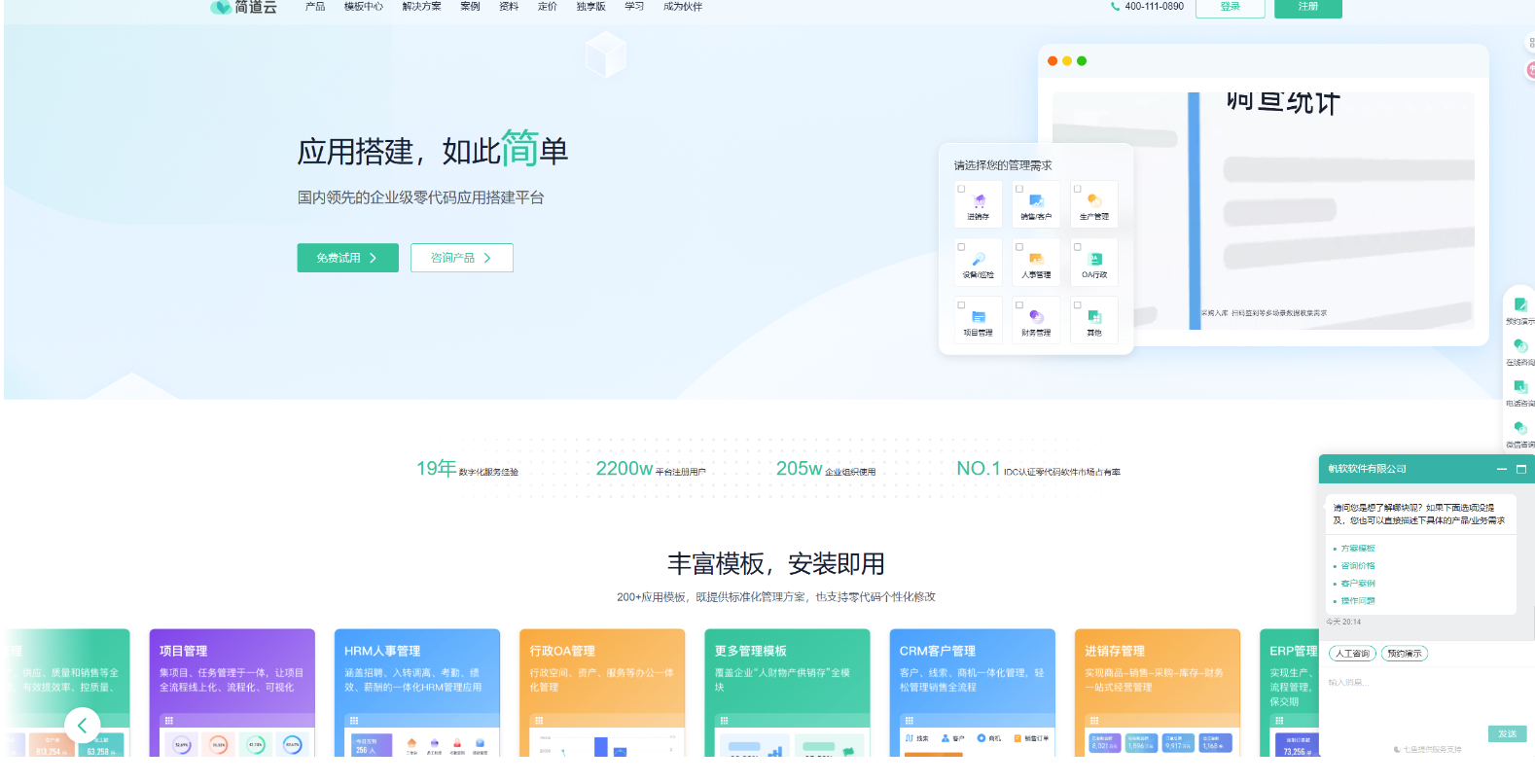Click the 设备/巡检 magnifier icon
The width and height of the screenshot is (1535, 784).
[x=979, y=259]
